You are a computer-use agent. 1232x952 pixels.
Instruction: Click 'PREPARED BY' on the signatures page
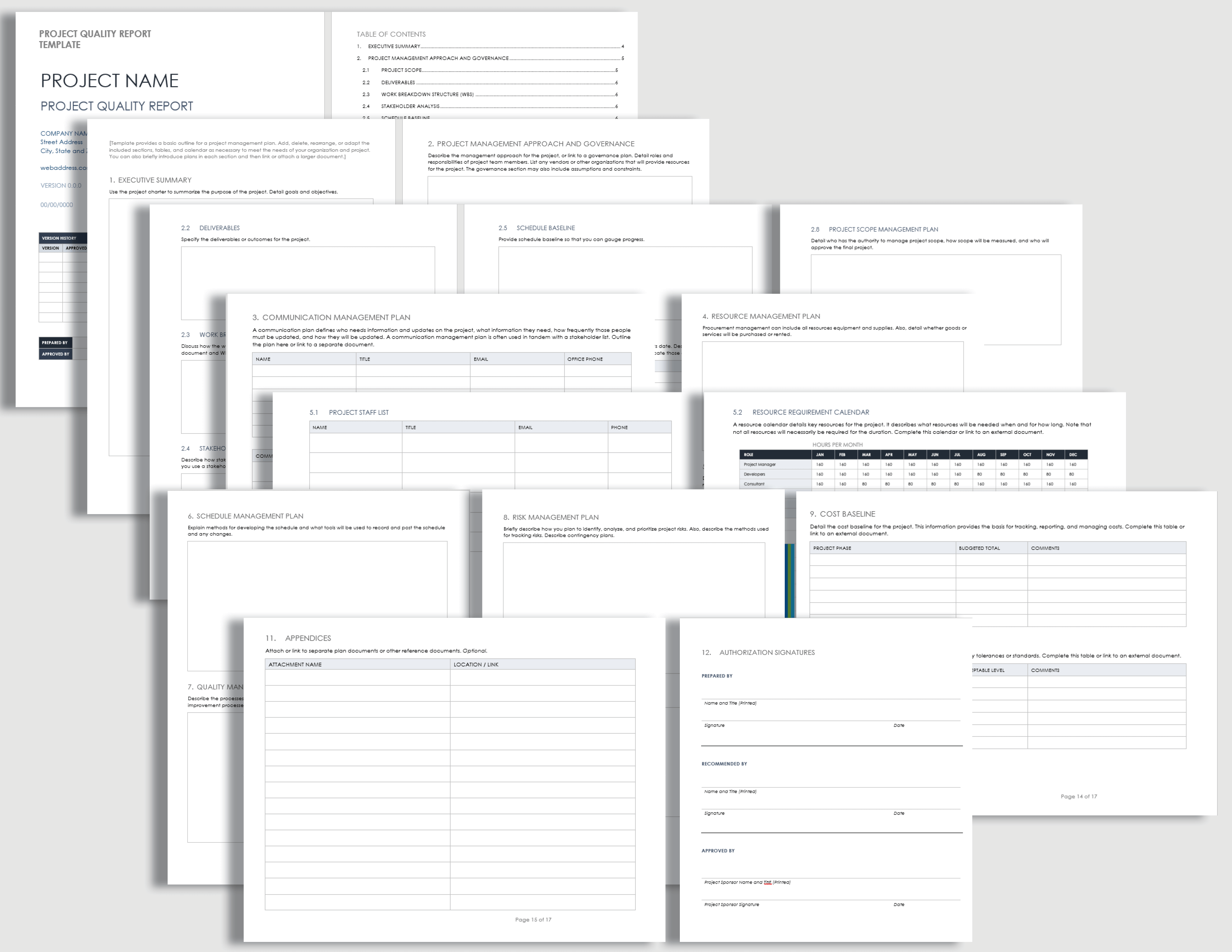(x=717, y=676)
